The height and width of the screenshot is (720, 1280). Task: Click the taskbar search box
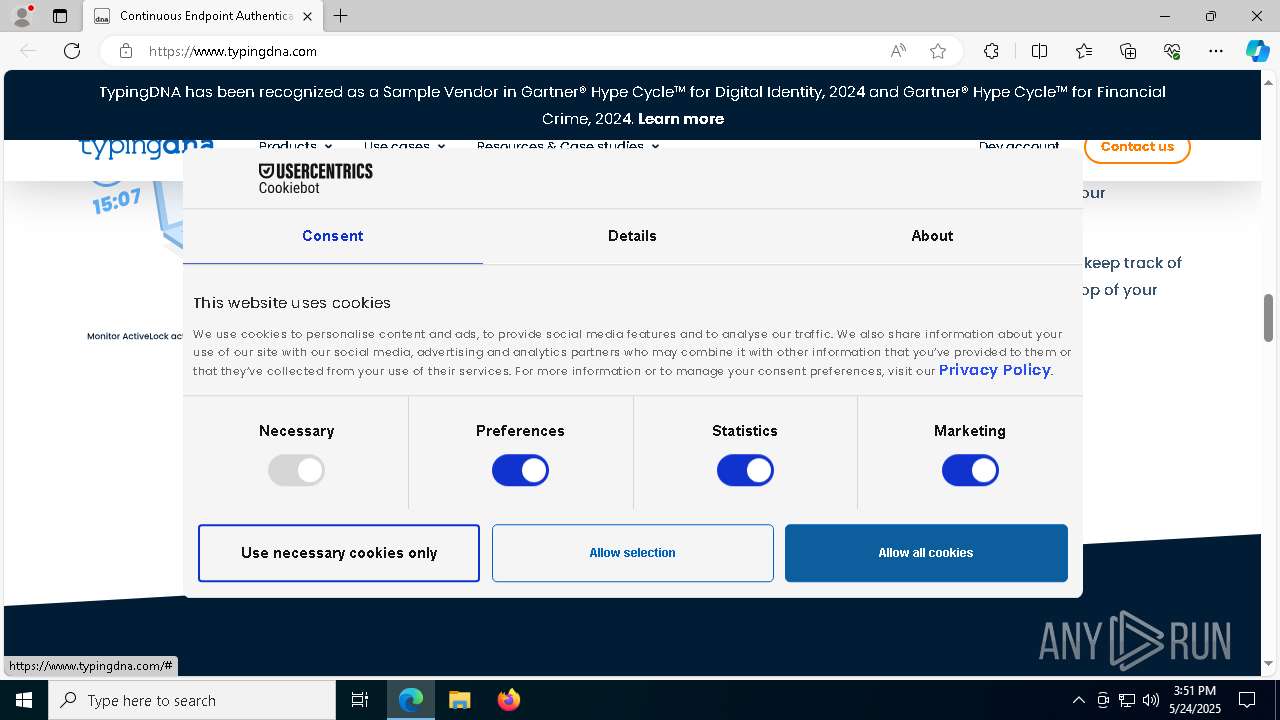(x=192, y=700)
